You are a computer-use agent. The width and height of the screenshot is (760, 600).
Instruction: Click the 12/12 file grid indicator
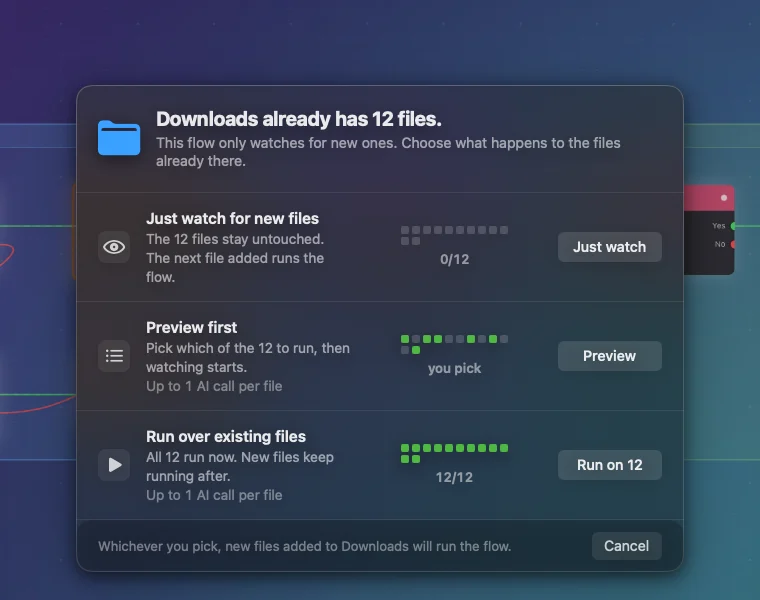point(454,454)
